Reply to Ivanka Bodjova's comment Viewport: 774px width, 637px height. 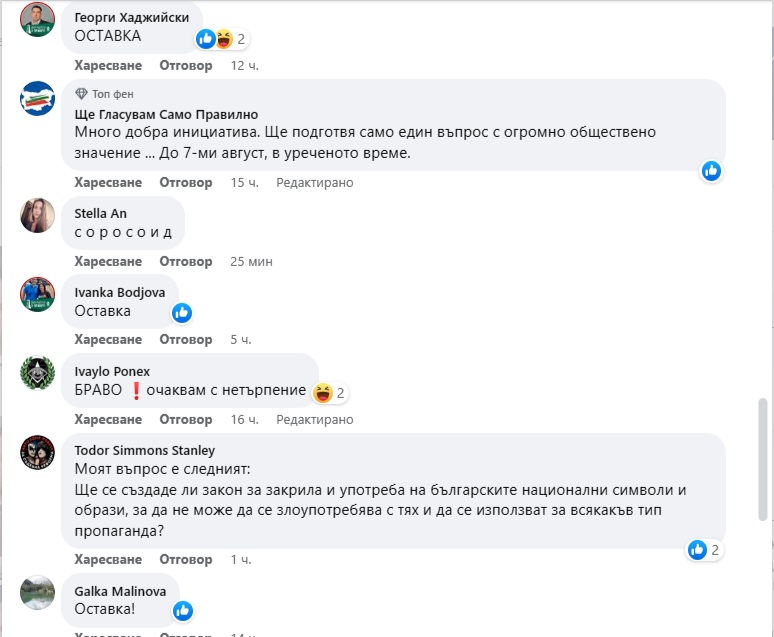coord(186,340)
